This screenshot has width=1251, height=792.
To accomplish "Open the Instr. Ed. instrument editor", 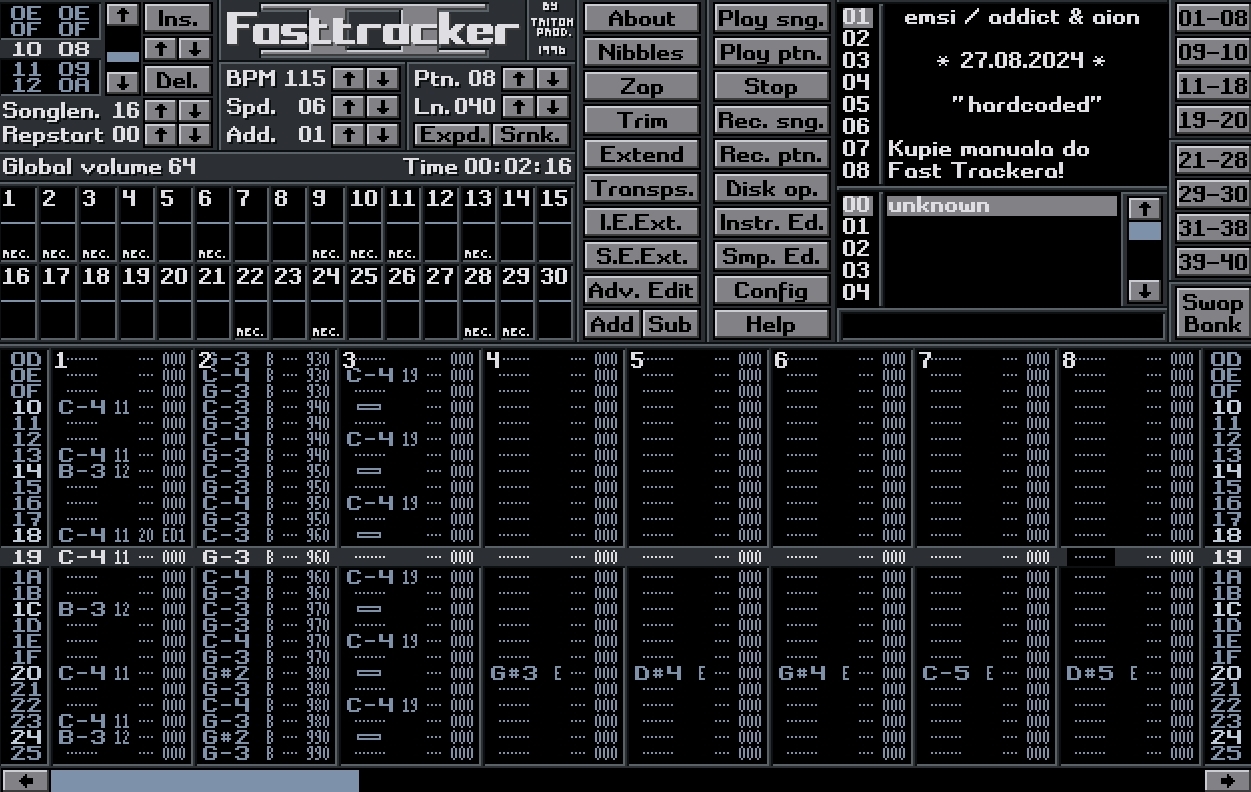I will tap(771, 222).
